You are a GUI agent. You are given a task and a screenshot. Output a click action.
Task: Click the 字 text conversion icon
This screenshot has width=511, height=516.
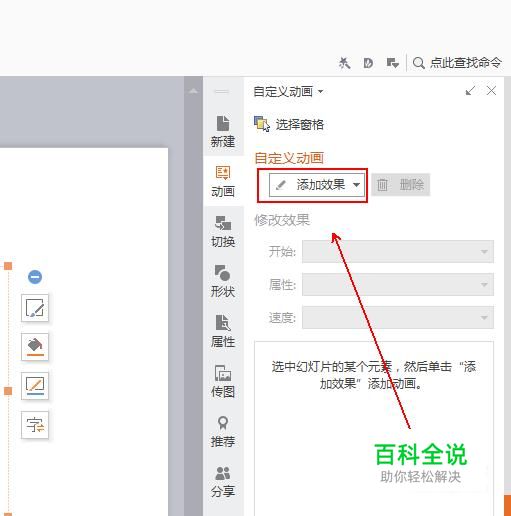(x=35, y=425)
